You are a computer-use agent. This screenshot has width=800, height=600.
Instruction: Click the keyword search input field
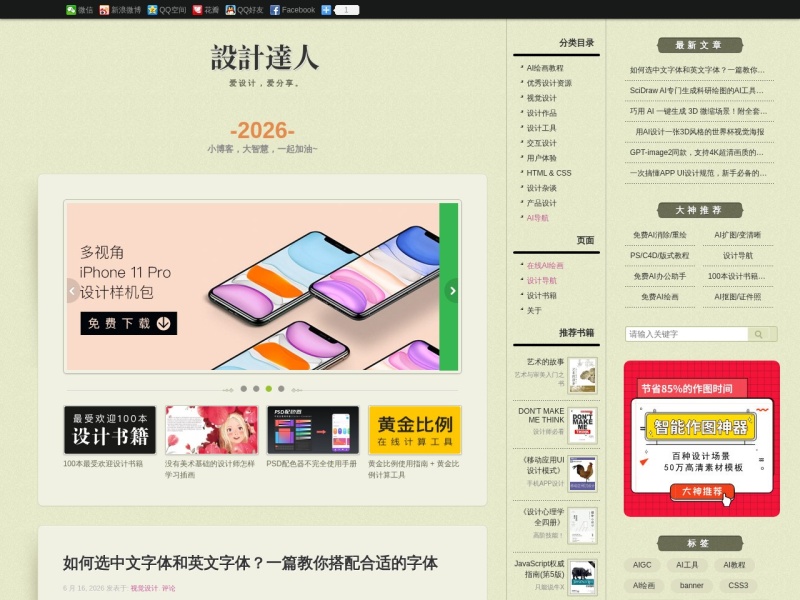click(x=687, y=334)
